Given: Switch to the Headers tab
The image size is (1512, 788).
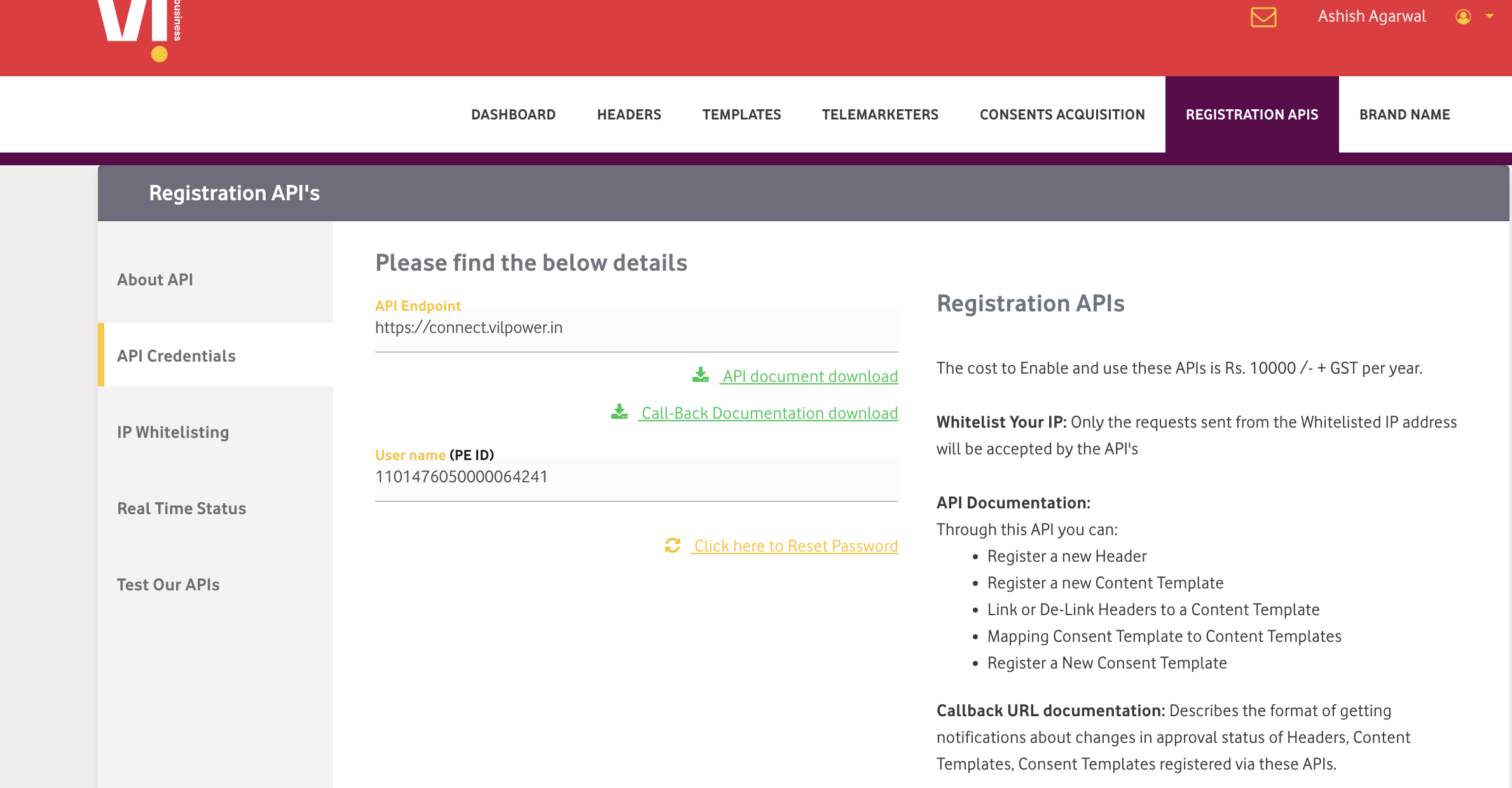Looking at the screenshot, I should [629, 114].
